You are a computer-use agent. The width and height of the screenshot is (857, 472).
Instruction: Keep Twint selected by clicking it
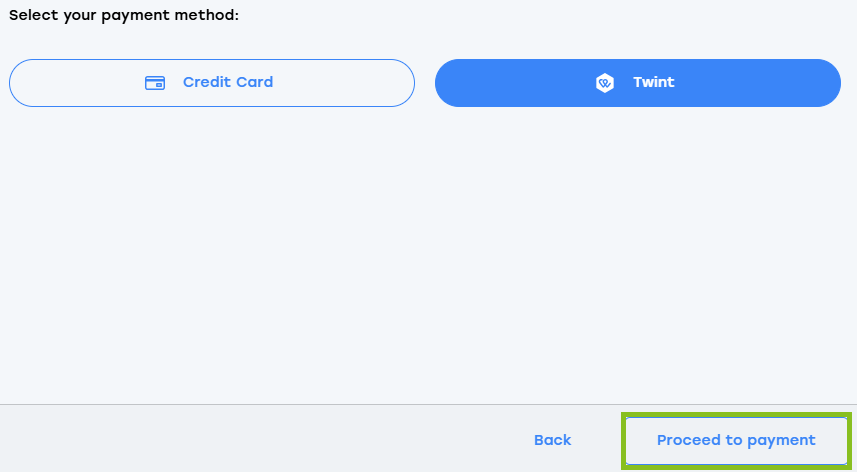pyautogui.click(x=638, y=83)
